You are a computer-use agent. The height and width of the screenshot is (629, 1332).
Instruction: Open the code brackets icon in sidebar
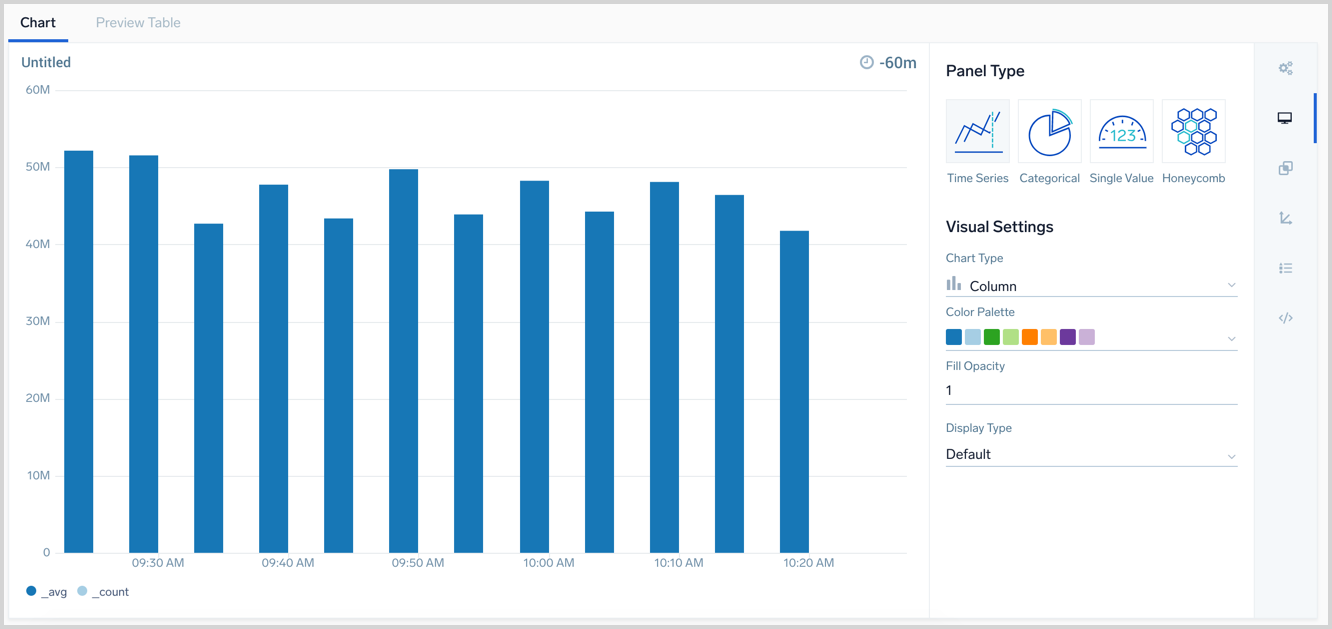pyautogui.click(x=1285, y=318)
